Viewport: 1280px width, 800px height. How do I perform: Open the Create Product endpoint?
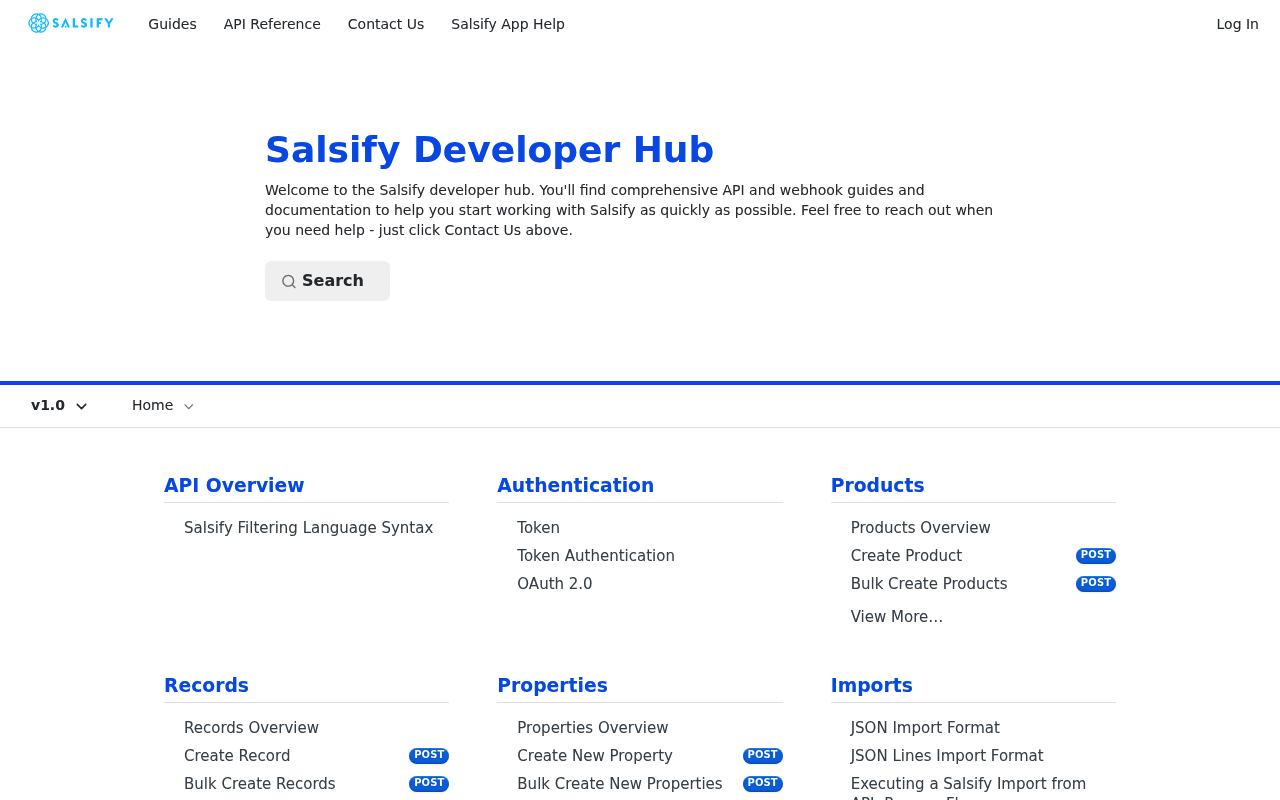906,556
